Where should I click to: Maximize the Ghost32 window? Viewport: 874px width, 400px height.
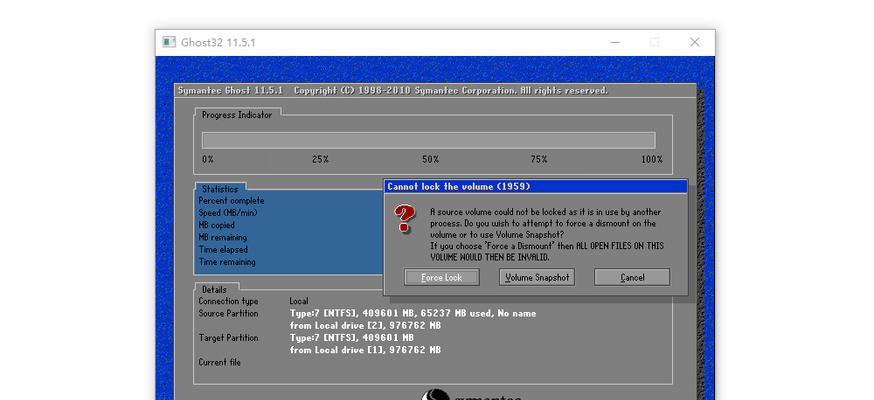655,42
